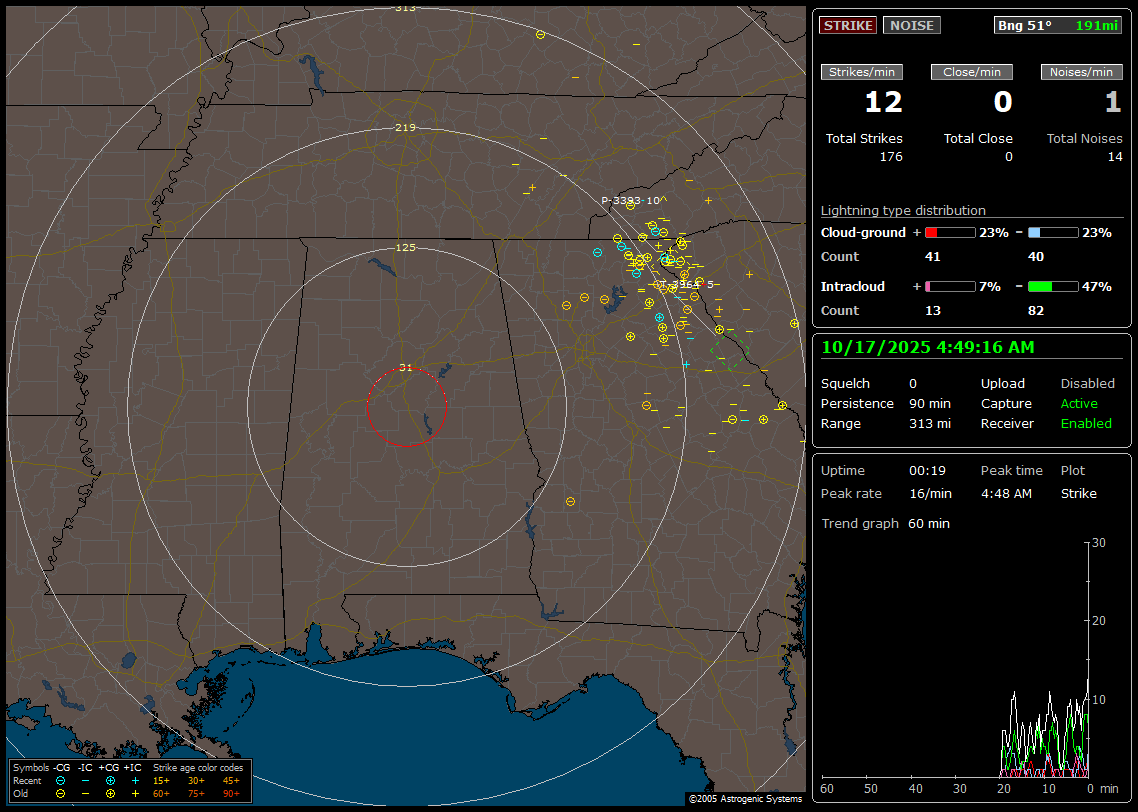
Task: Click the P-3393-10 storm cell label
Action: tap(630, 200)
